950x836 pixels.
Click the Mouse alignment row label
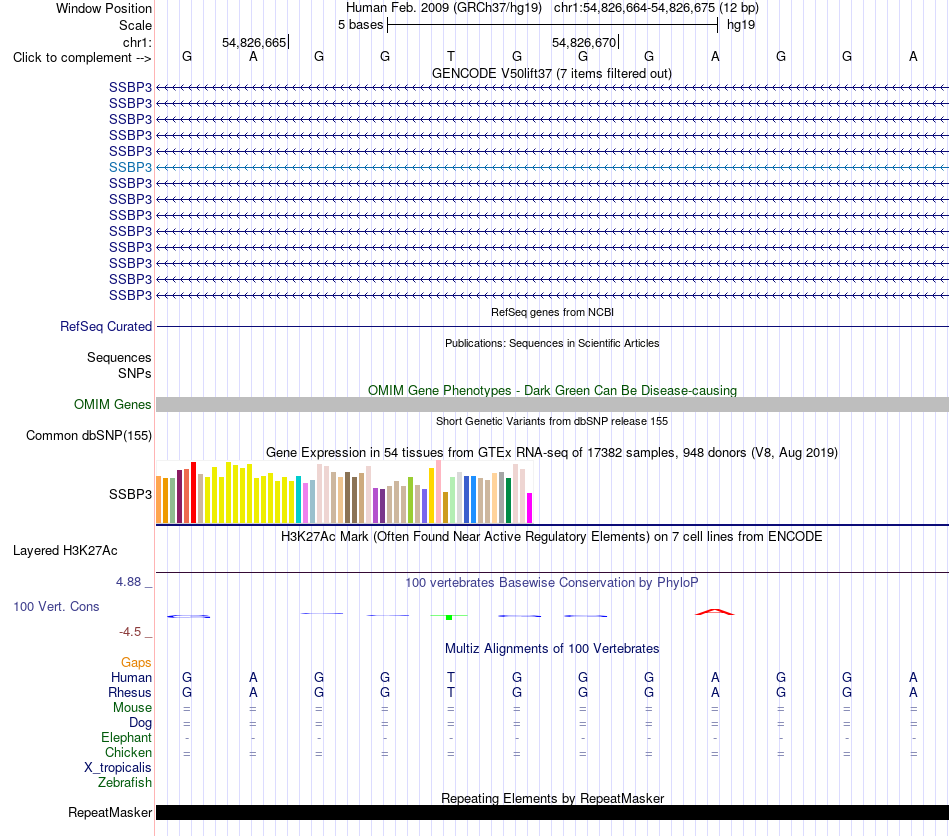pyautogui.click(x=132, y=708)
